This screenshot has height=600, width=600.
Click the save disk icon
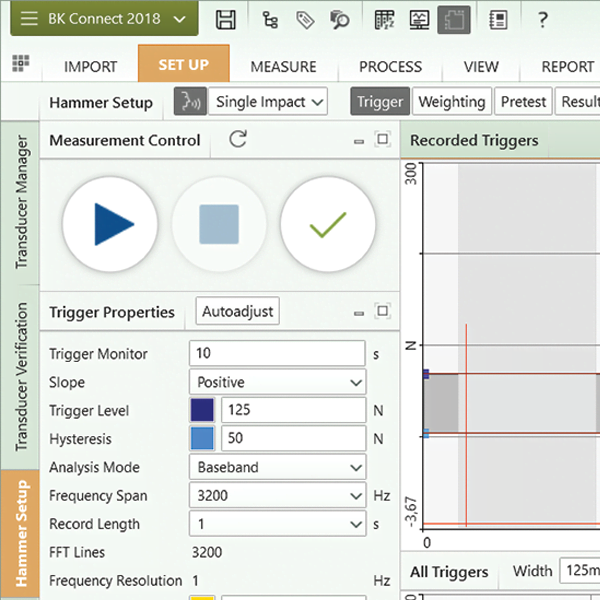(x=227, y=19)
